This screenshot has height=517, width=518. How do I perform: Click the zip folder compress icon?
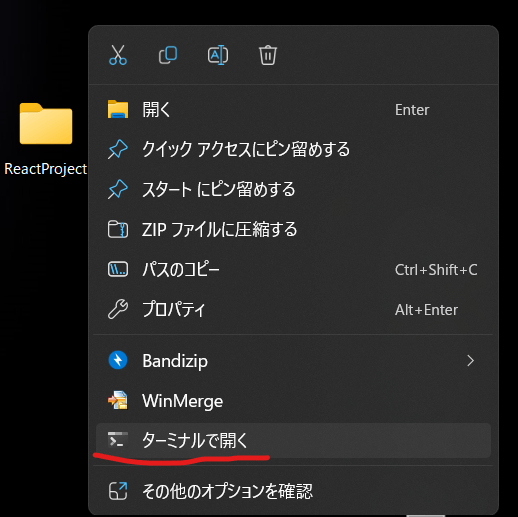click(118, 229)
